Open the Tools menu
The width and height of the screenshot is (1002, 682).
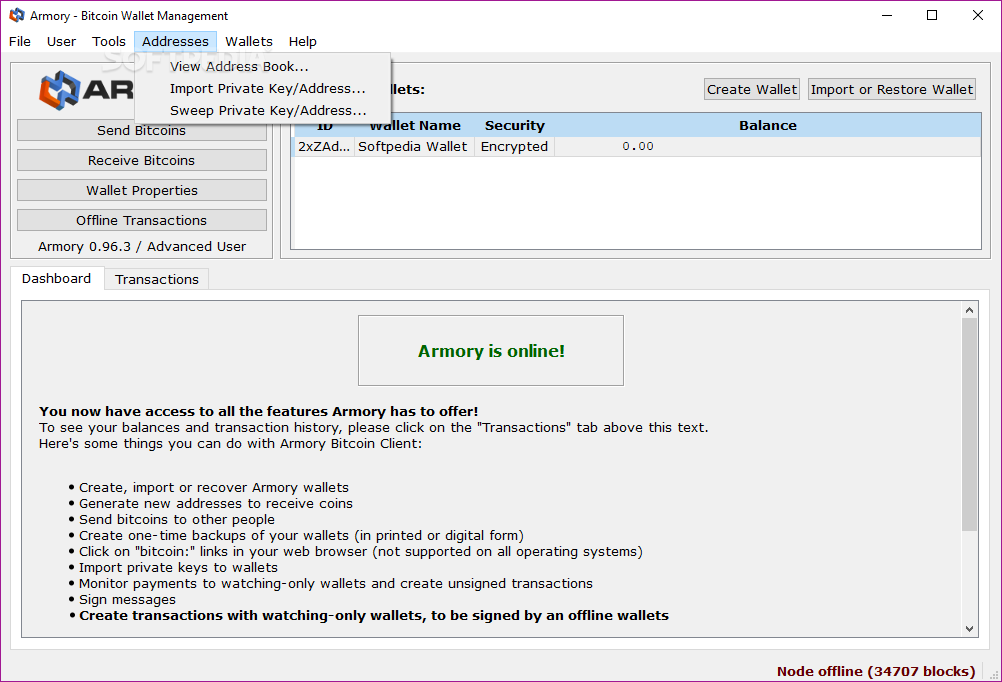[109, 42]
